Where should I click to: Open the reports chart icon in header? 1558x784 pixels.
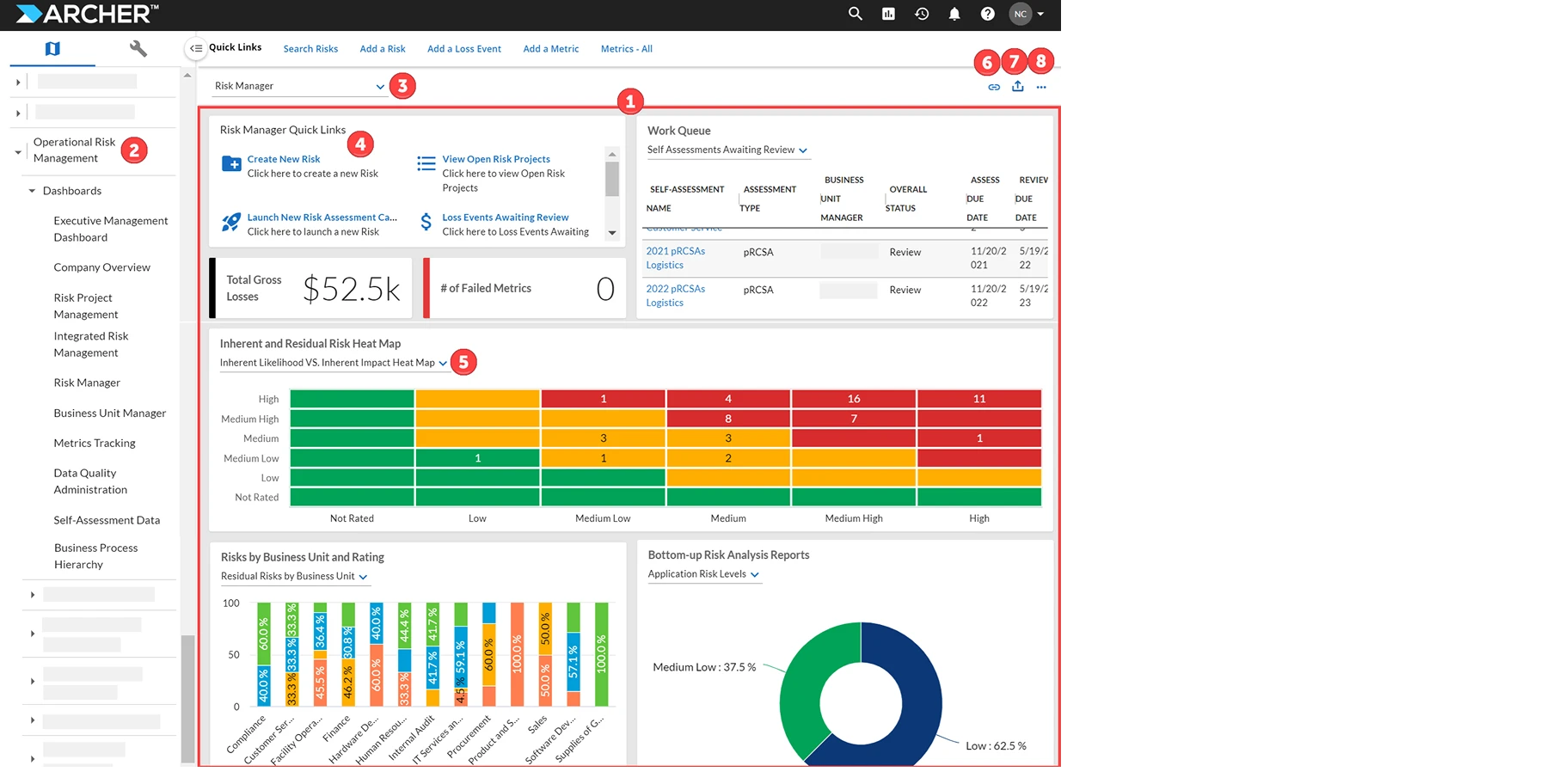pos(888,14)
